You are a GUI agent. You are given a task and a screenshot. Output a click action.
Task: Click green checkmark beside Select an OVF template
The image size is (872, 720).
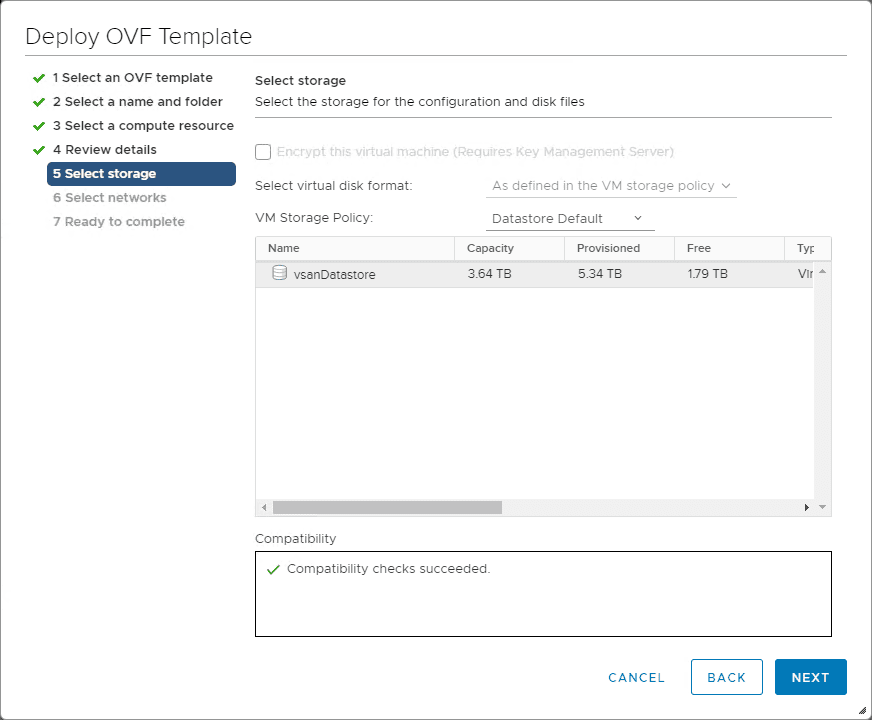(39, 78)
